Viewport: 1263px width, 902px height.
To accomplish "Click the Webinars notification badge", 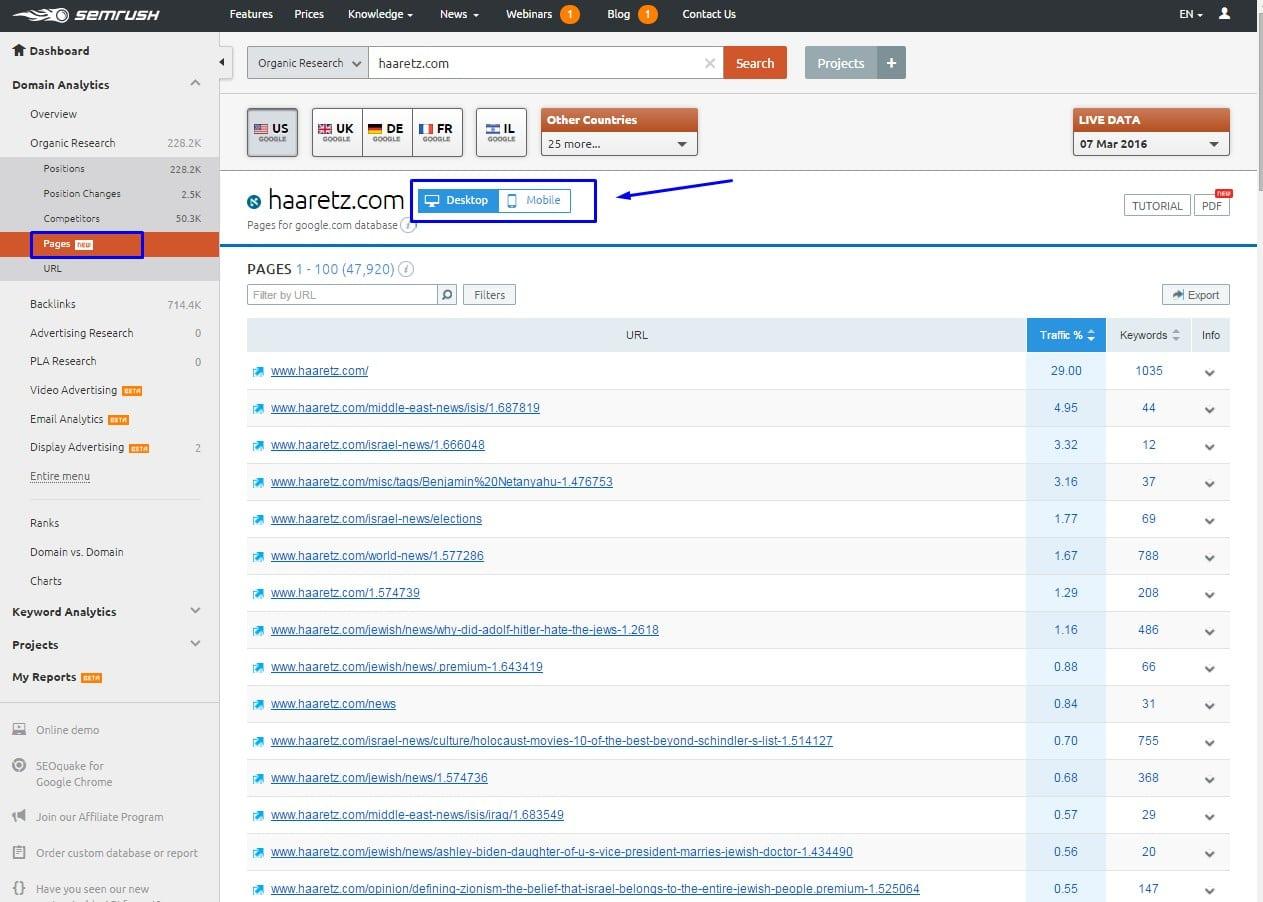I will [569, 14].
